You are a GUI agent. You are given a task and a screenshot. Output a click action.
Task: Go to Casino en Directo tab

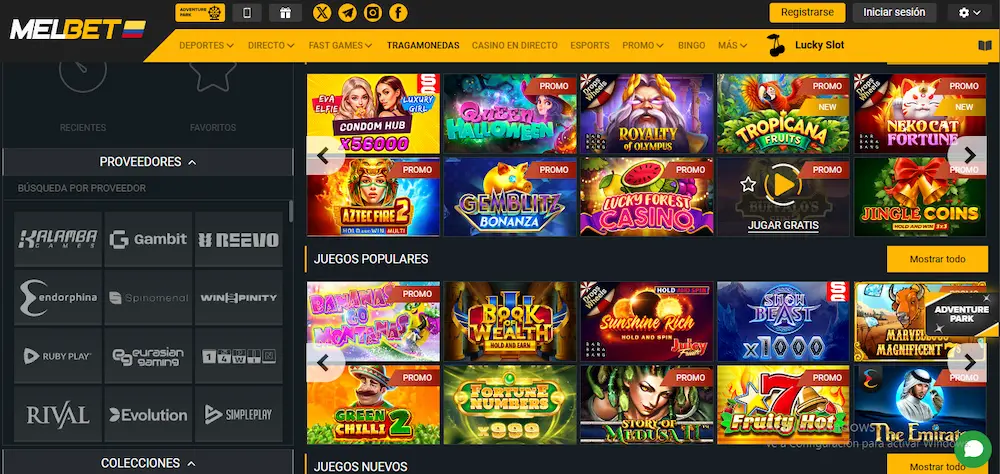pos(515,45)
